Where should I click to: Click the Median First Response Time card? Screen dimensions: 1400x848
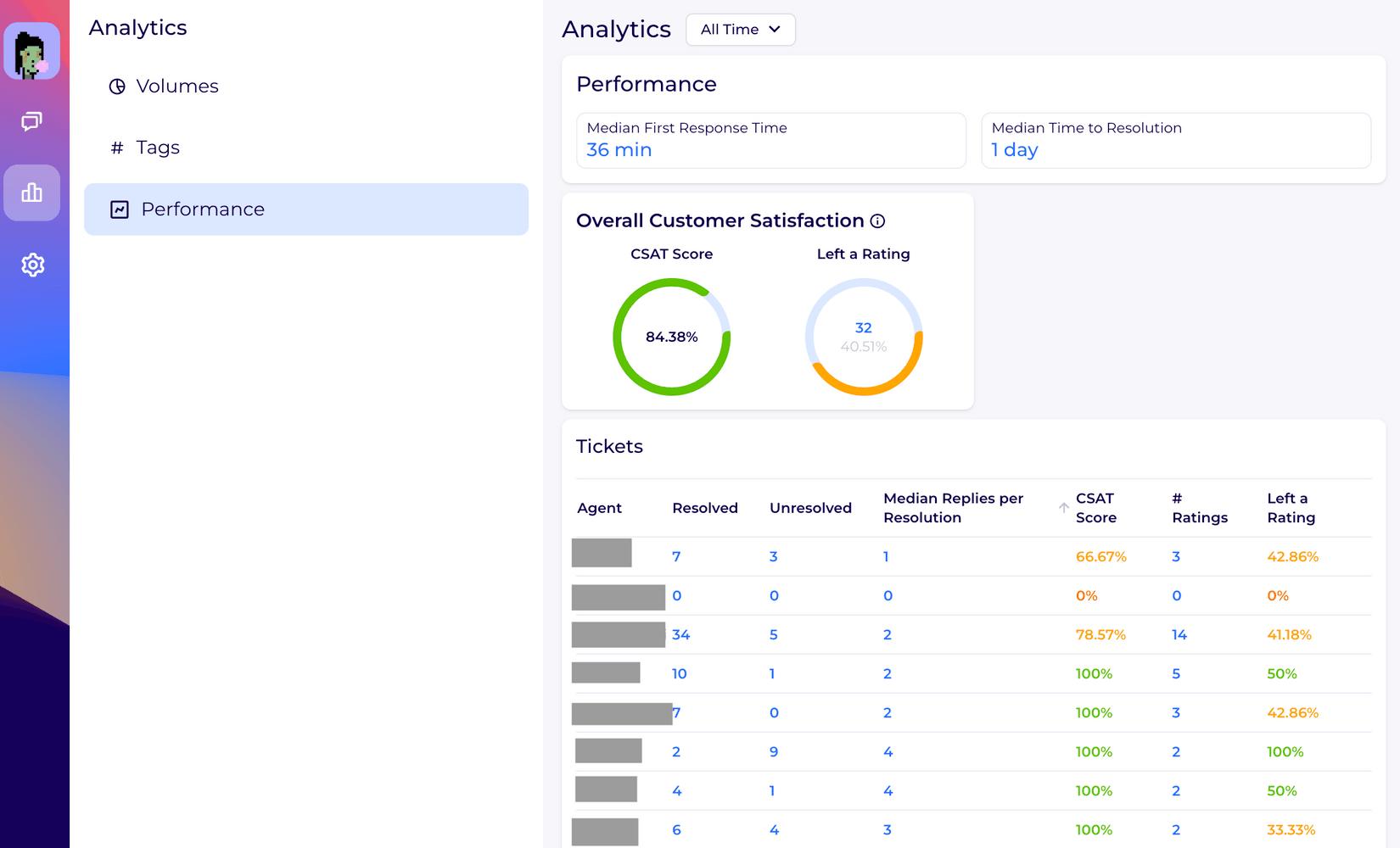771,141
